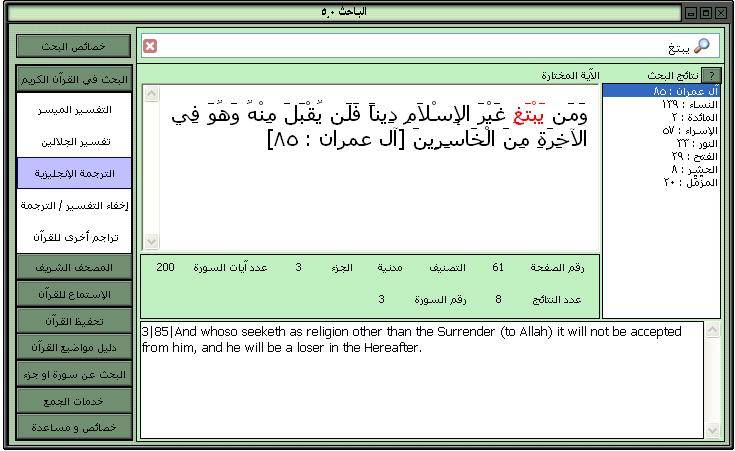Screen dimensions: 735x451
Task: Open الإستماع للقرآن section
Action: [x=74, y=294]
